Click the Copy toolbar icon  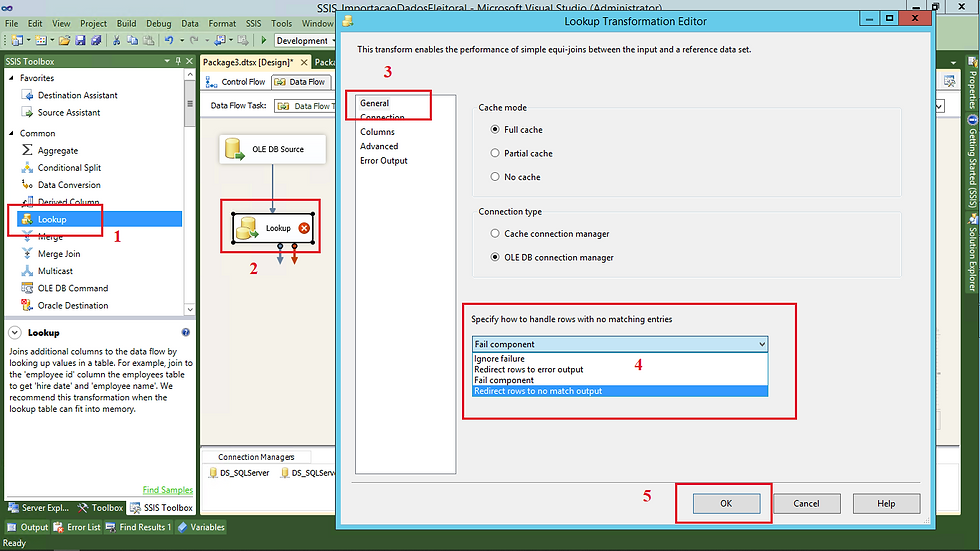tap(132, 41)
